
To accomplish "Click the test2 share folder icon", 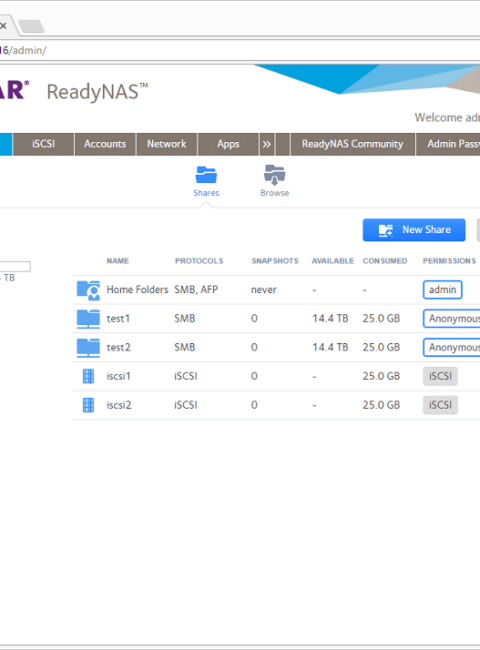I will click(88, 347).
